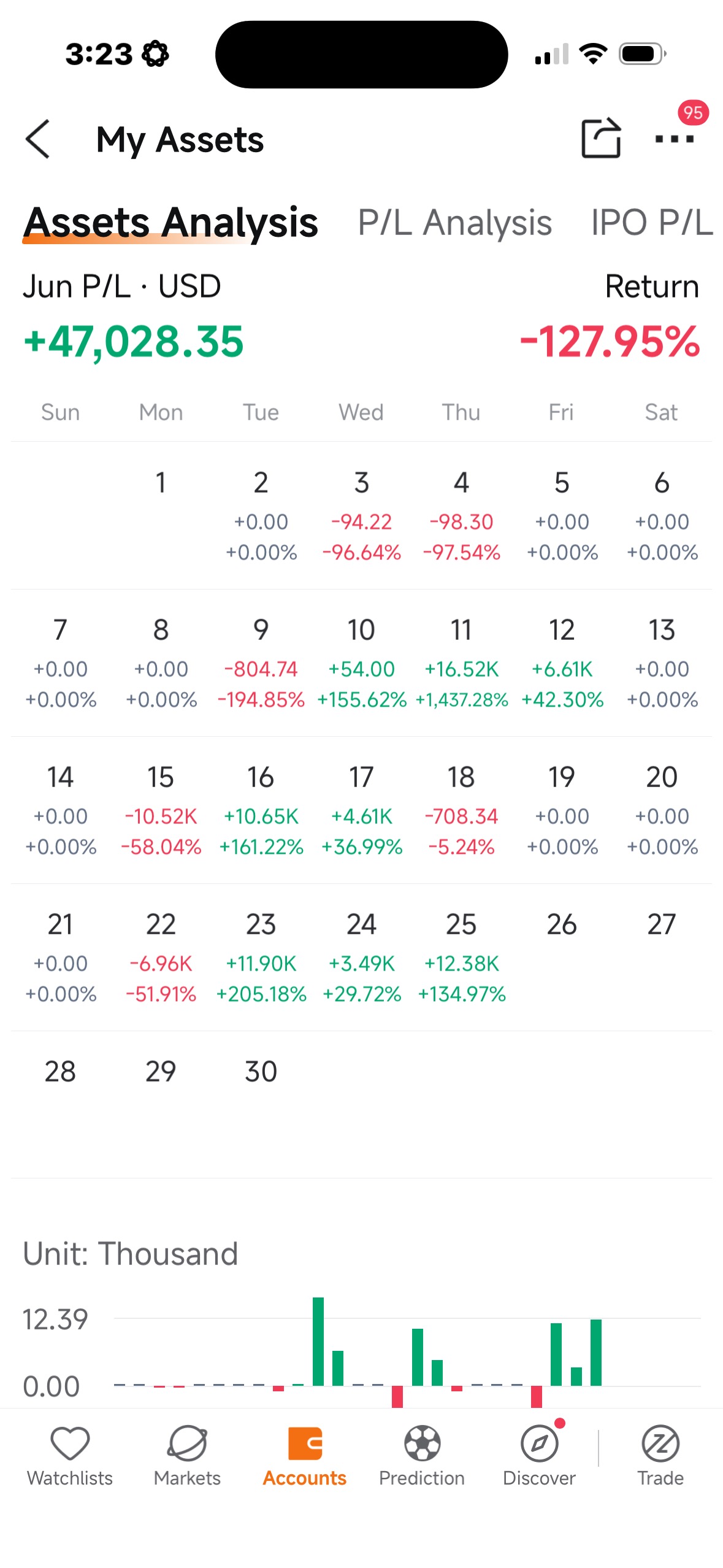Screen dimensions: 723x1568
Task: Open the Watchlists heart icon
Action: click(70, 1443)
